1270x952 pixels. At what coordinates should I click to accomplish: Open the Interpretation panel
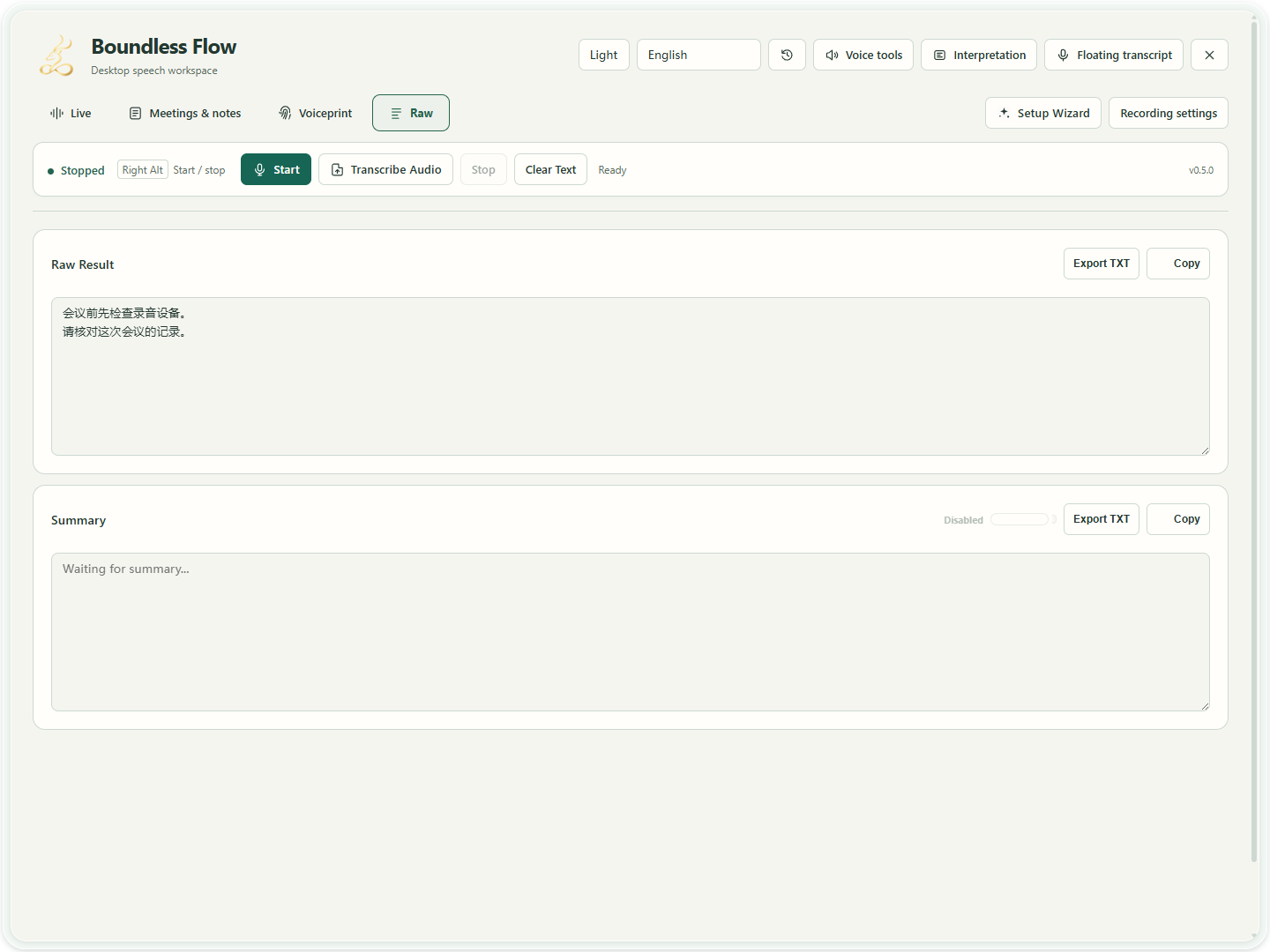point(979,55)
